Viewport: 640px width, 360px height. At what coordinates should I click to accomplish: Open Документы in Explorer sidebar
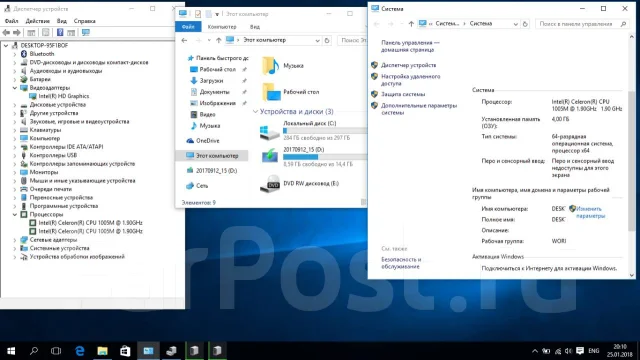click(x=214, y=92)
